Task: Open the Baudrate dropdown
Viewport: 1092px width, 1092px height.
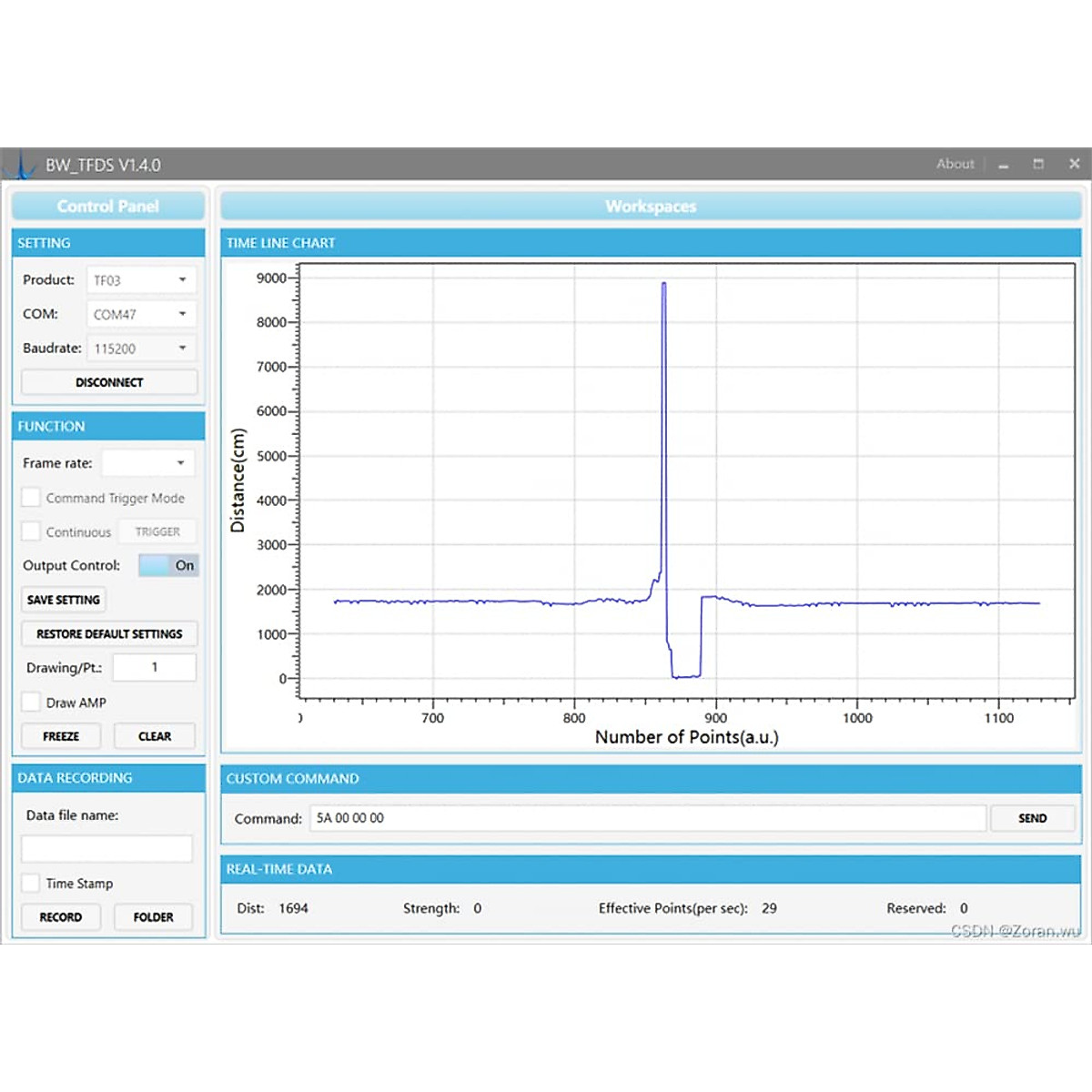Action: 141,349
